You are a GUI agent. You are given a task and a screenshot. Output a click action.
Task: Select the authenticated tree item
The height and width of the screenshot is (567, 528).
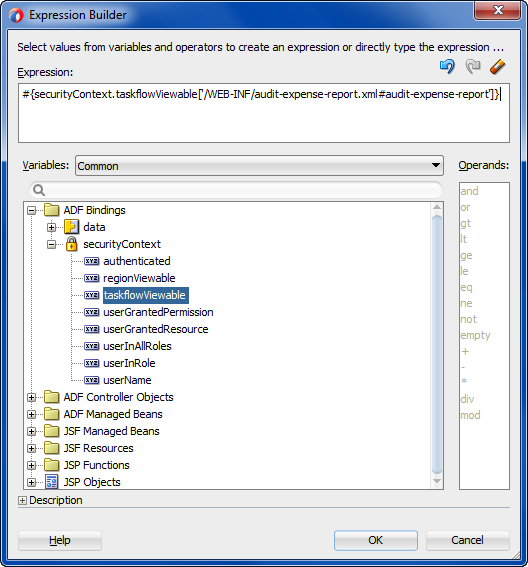pos(137,261)
